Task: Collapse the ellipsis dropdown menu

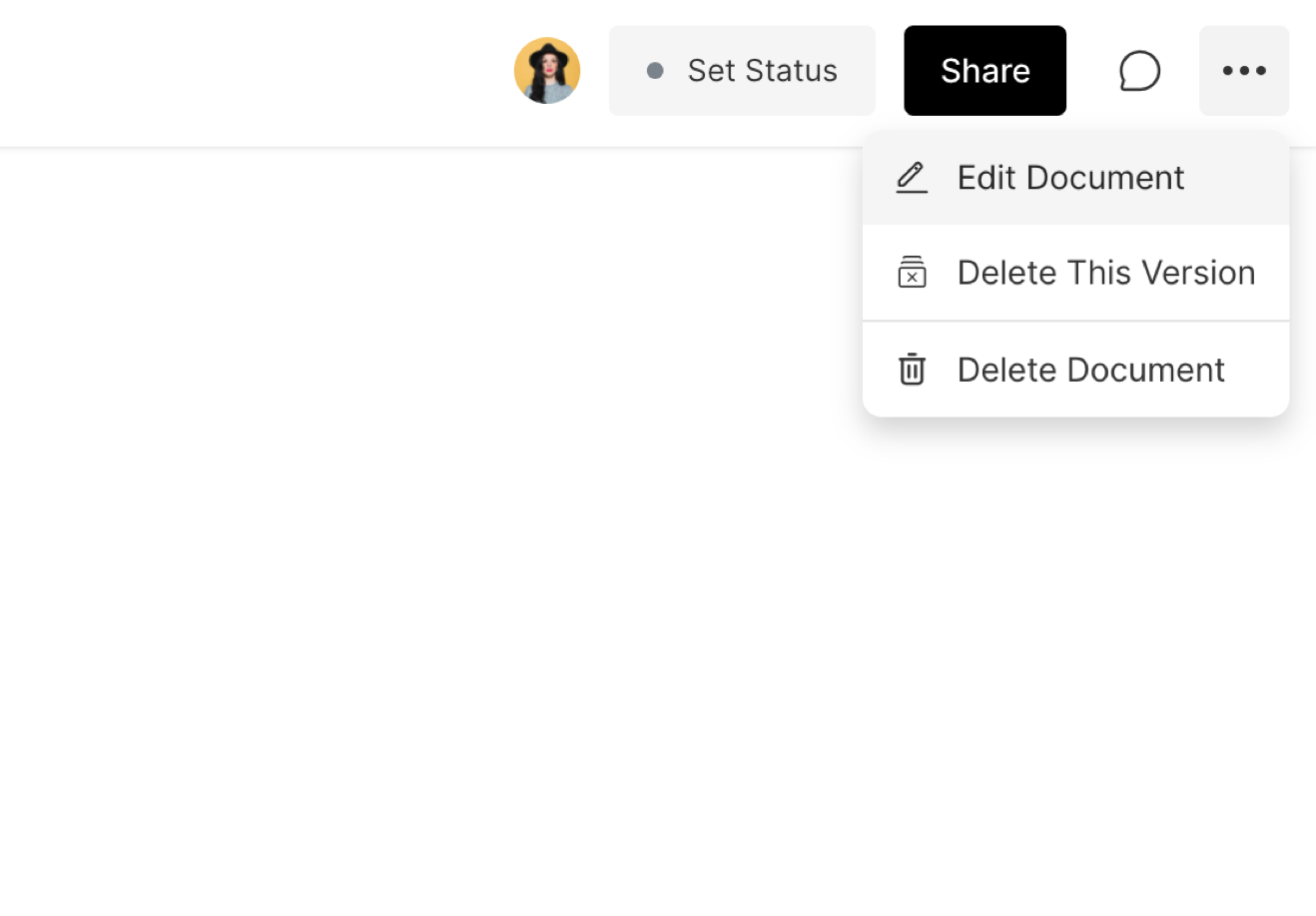Action: (x=1244, y=71)
